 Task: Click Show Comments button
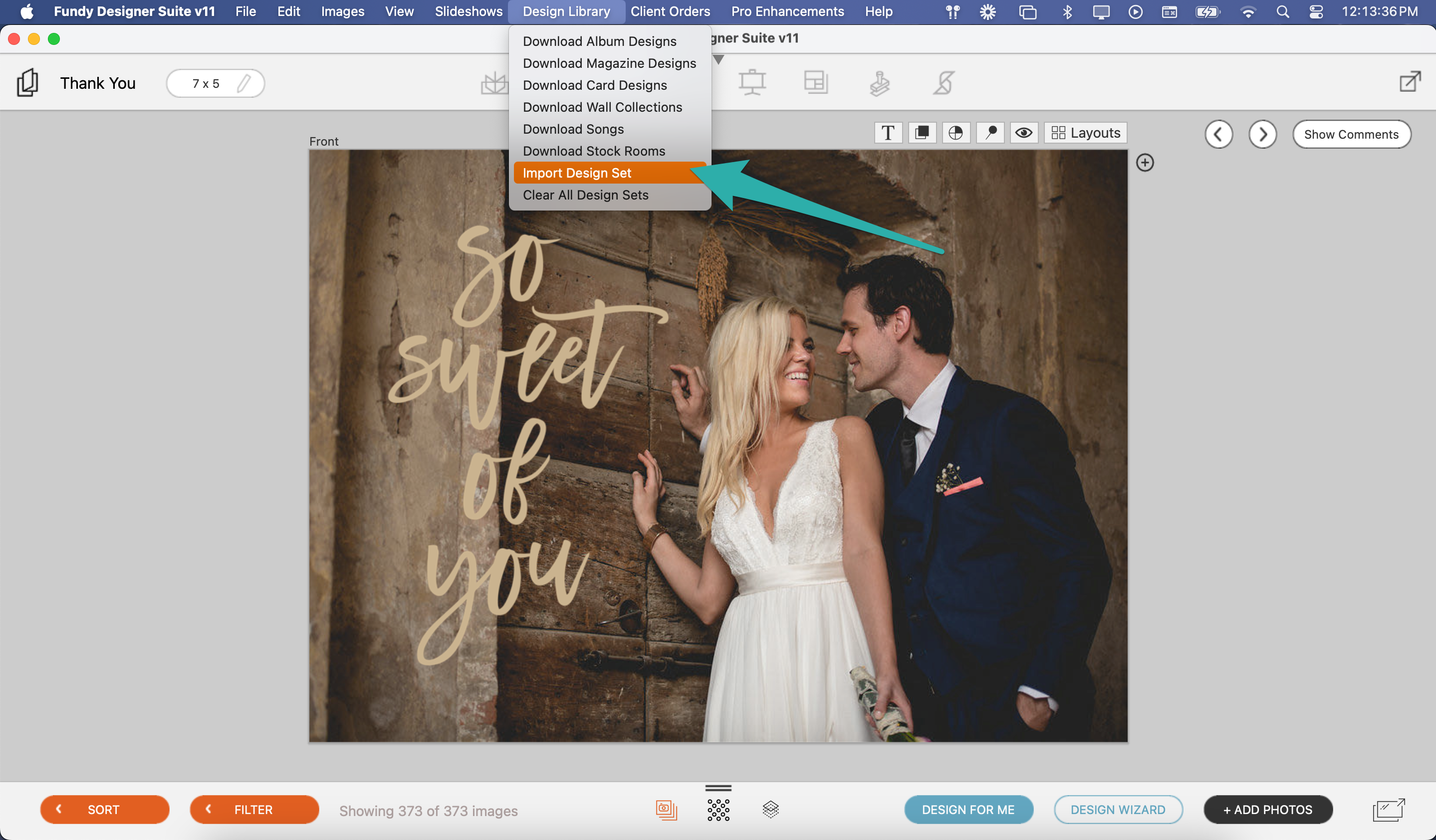click(x=1352, y=134)
